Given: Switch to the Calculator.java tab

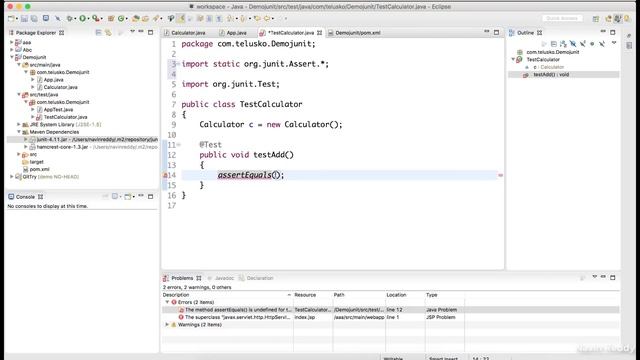Looking at the screenshot, I should pos(188,33).
